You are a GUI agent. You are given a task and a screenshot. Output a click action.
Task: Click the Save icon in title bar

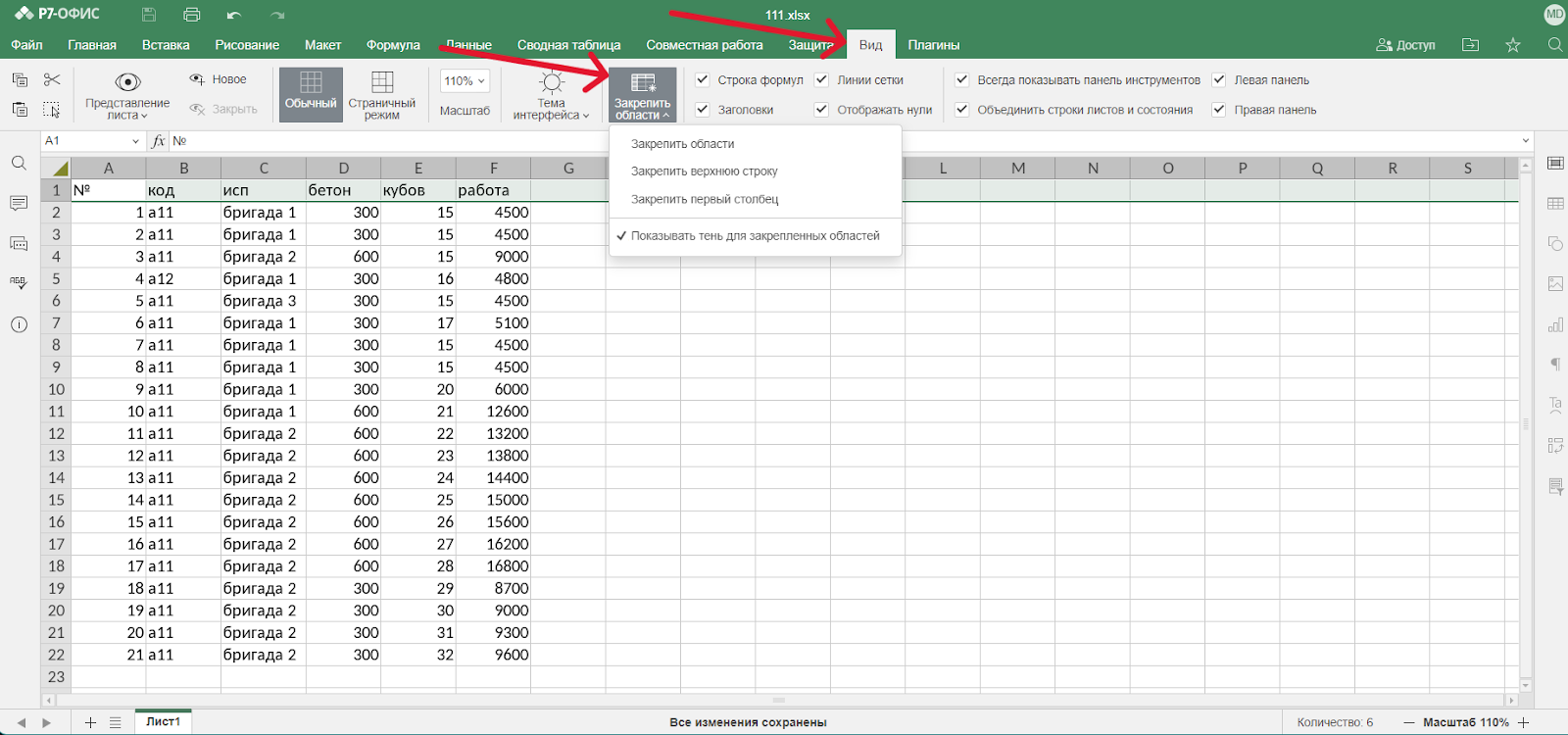point(149,15)
